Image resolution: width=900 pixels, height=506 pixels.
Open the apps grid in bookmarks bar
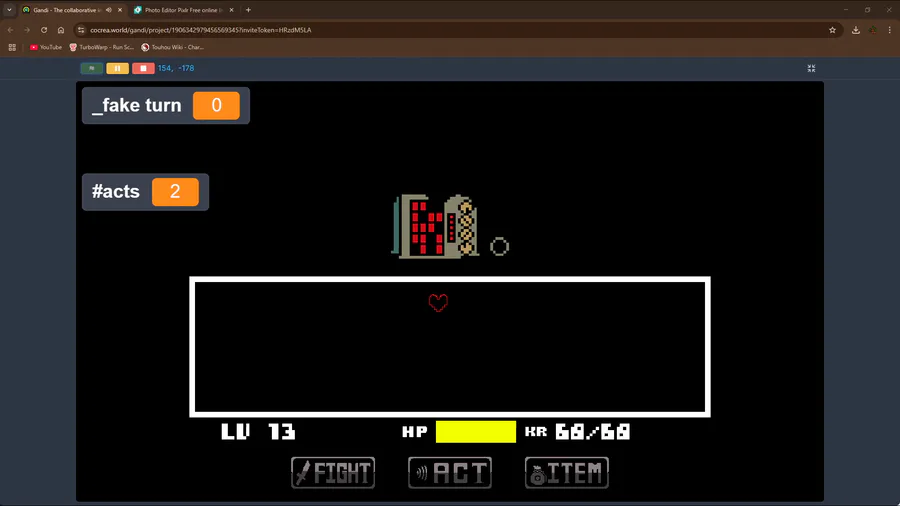(x=12, y=47)
